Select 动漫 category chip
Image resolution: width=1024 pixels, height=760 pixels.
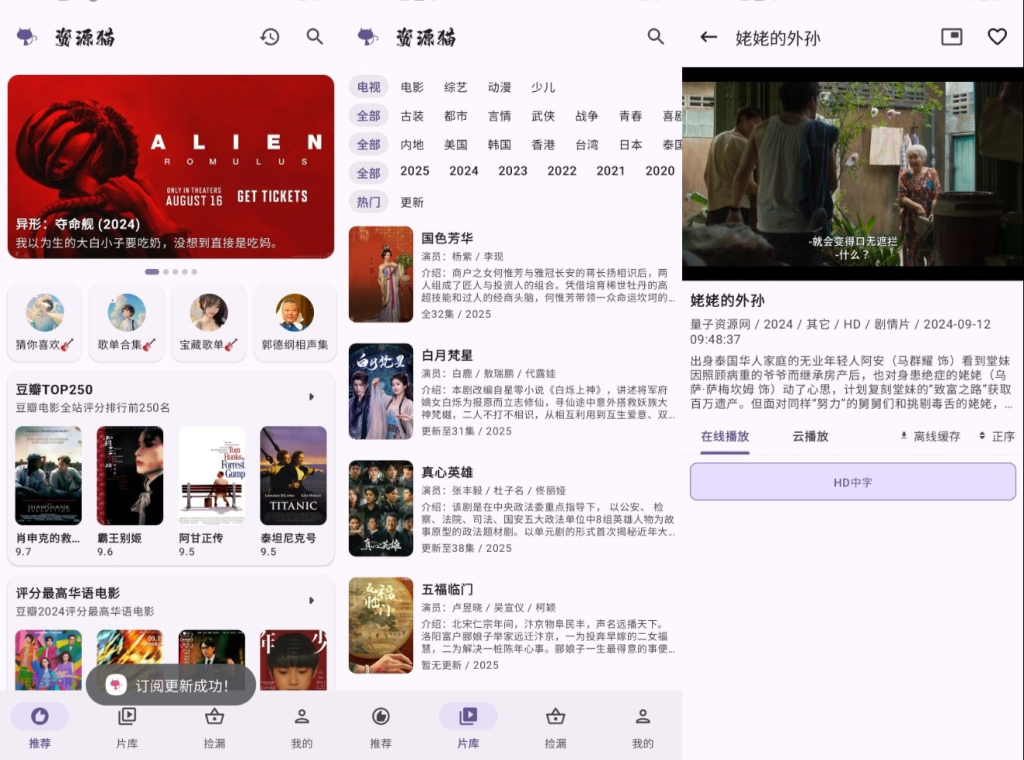click(x=500, y=87)
